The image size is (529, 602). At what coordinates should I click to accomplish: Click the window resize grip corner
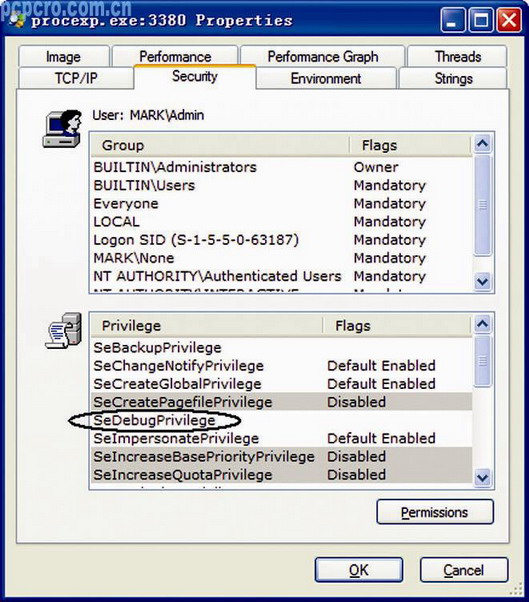tap(517, 589)
